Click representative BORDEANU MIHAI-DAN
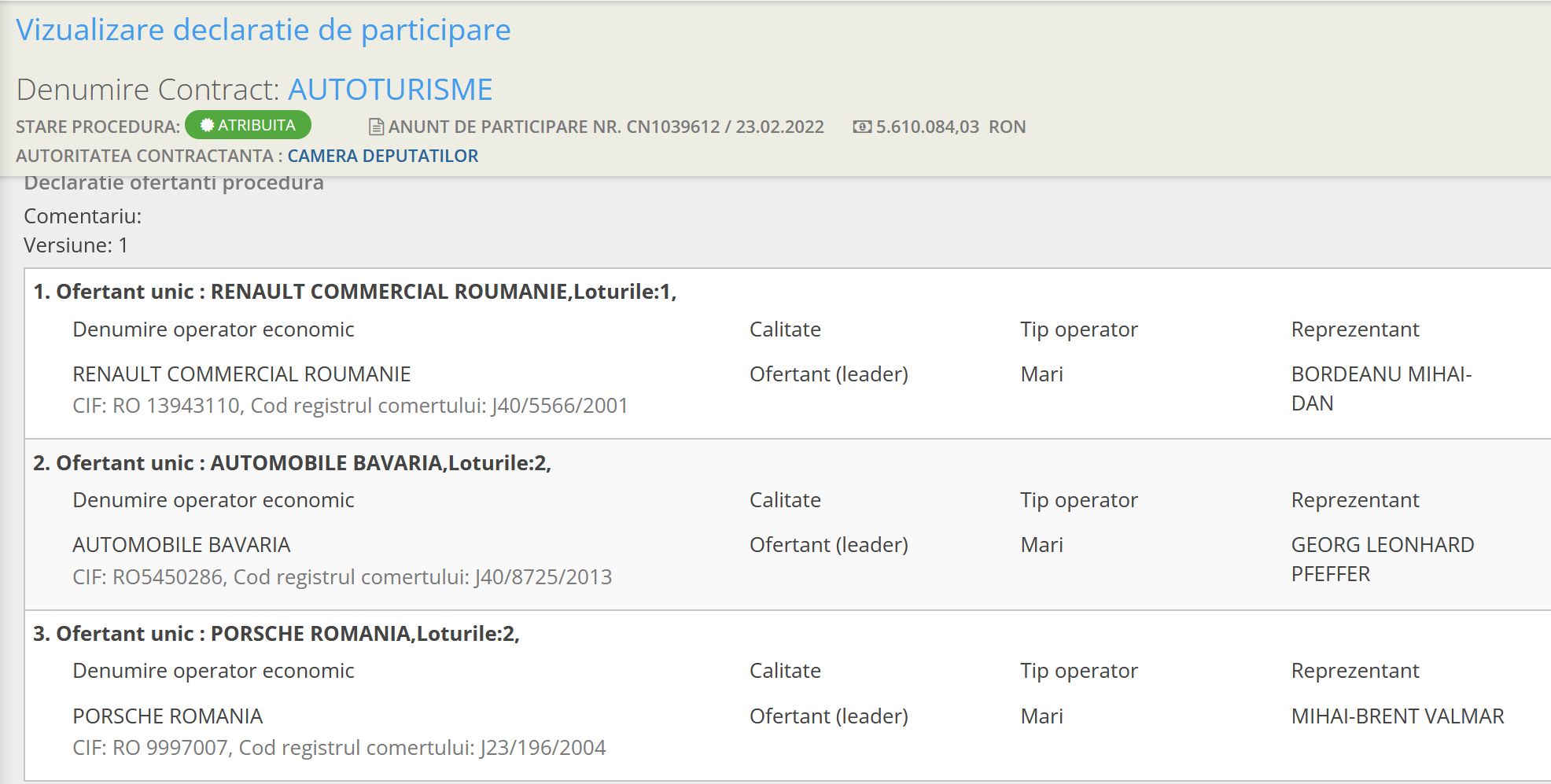The height and width of the screenshot is (784, 1551). click(x=1381, y=388)
